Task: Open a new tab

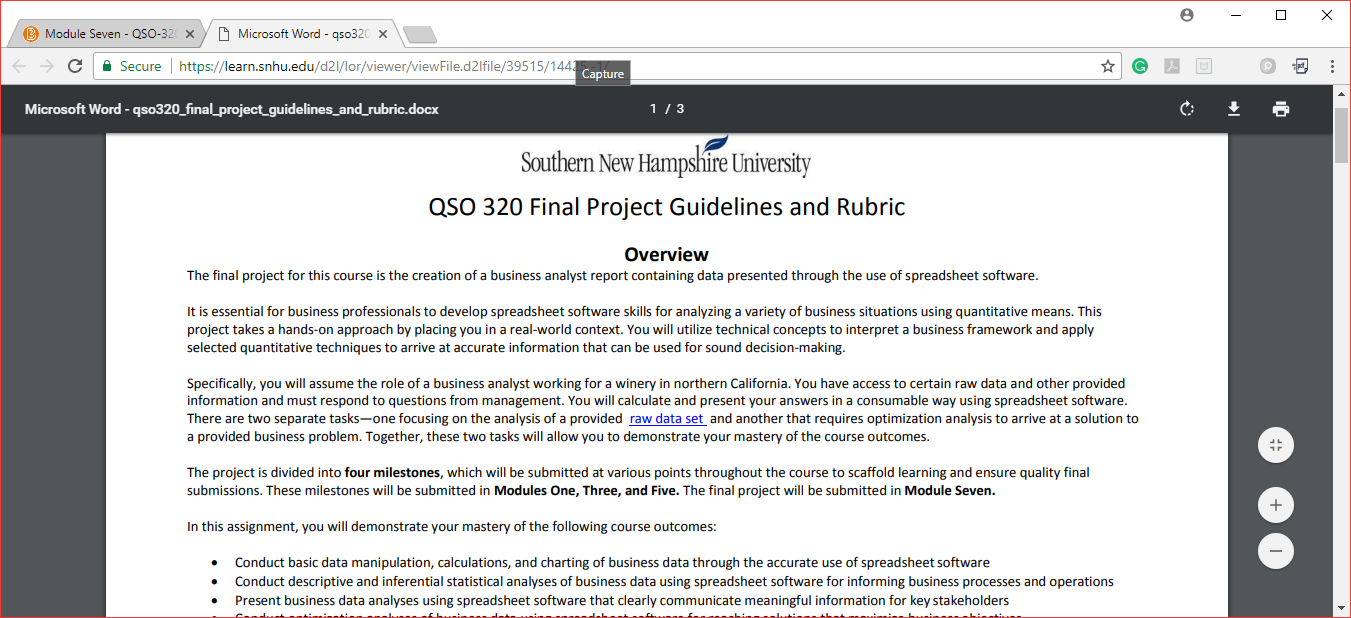Action: pos(420,35)
